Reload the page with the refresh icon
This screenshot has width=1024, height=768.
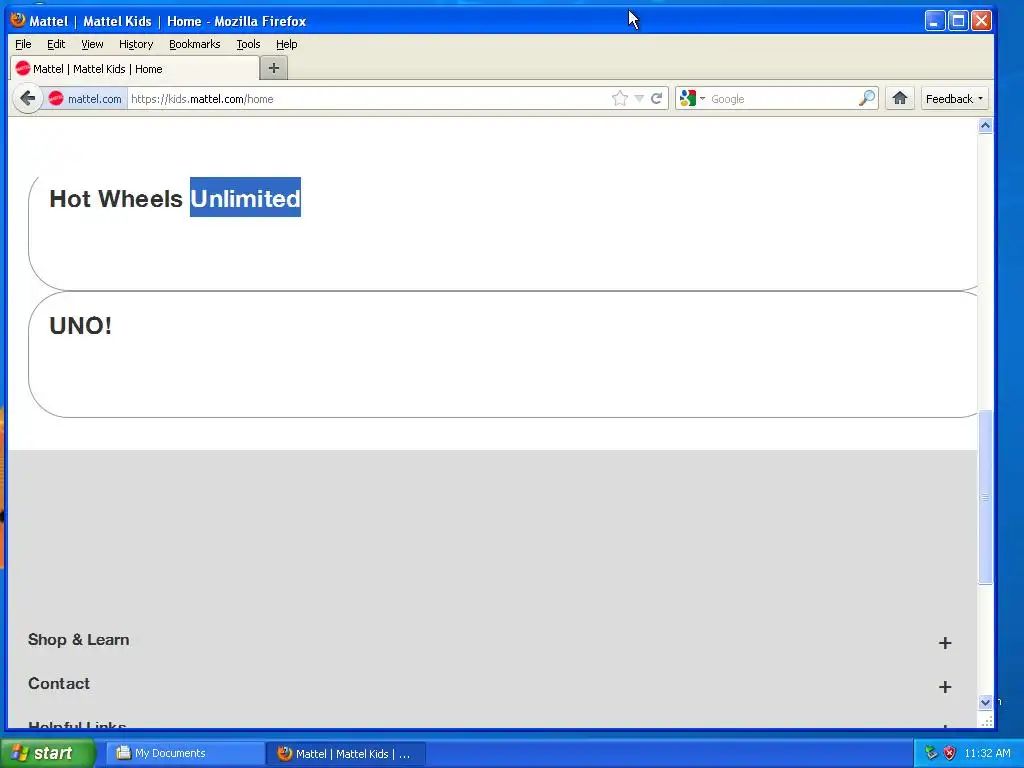(x=656, y=99)
